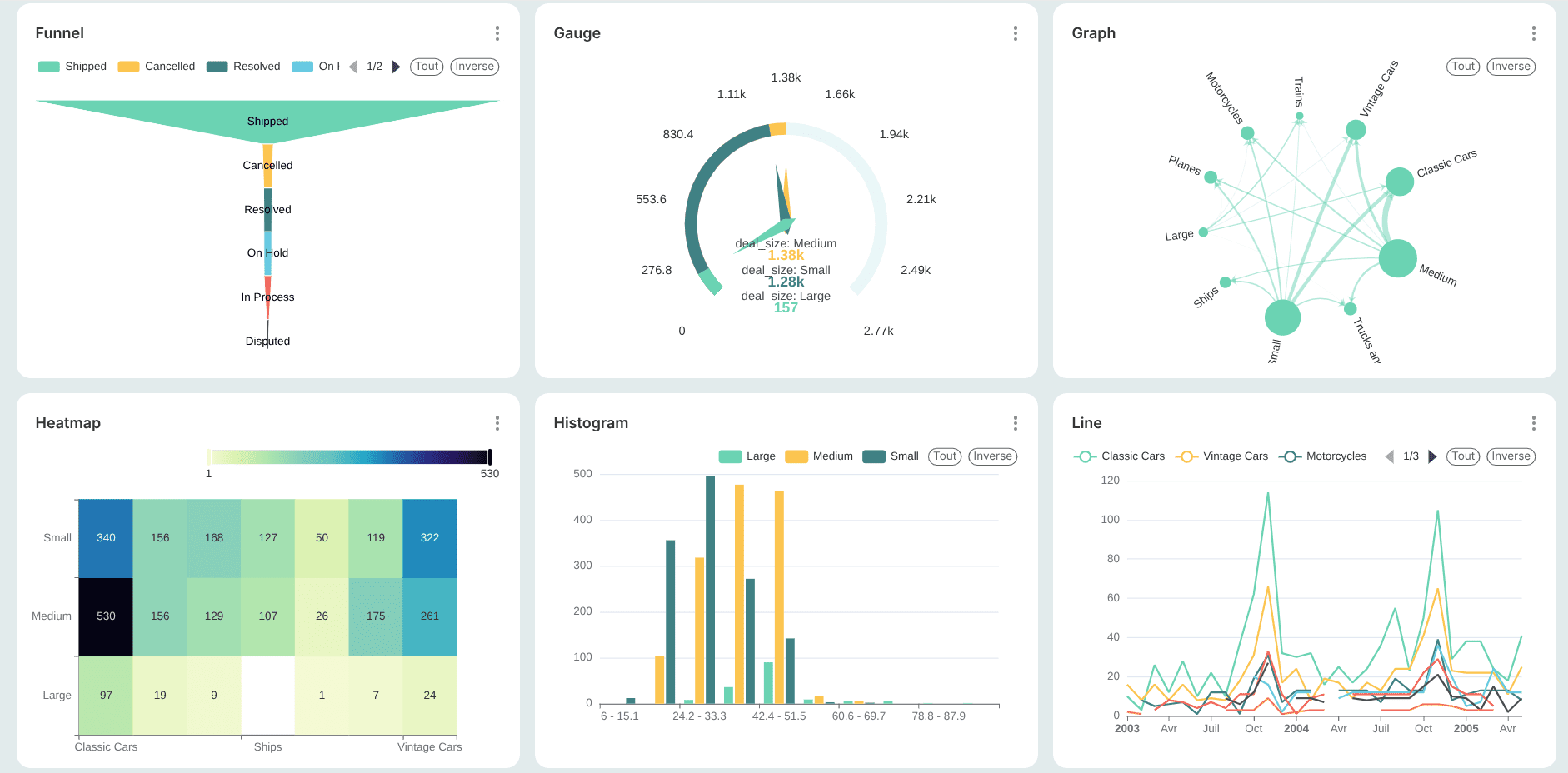1568x773 pixels.
Task: Click the Vintage Cars graph node
Action: [1356, 130]
